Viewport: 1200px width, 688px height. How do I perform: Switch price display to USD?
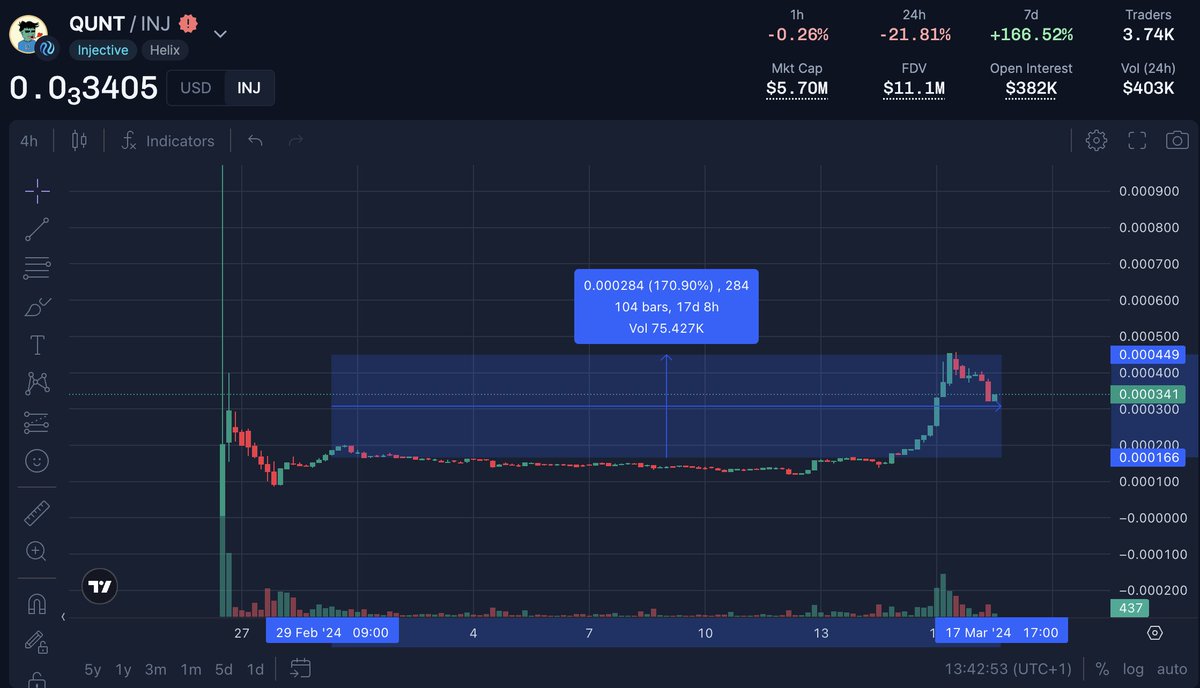coord(196,88)
